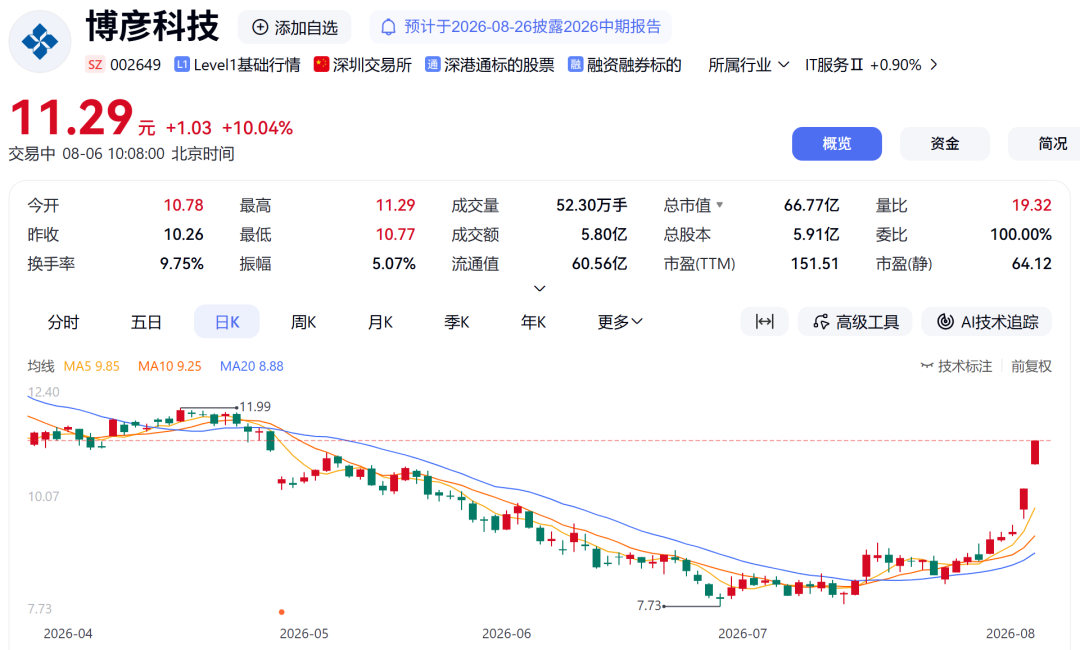1080x650 pixels.
Task: Open 高级工具 advanced tools
Action: point(855,322)
